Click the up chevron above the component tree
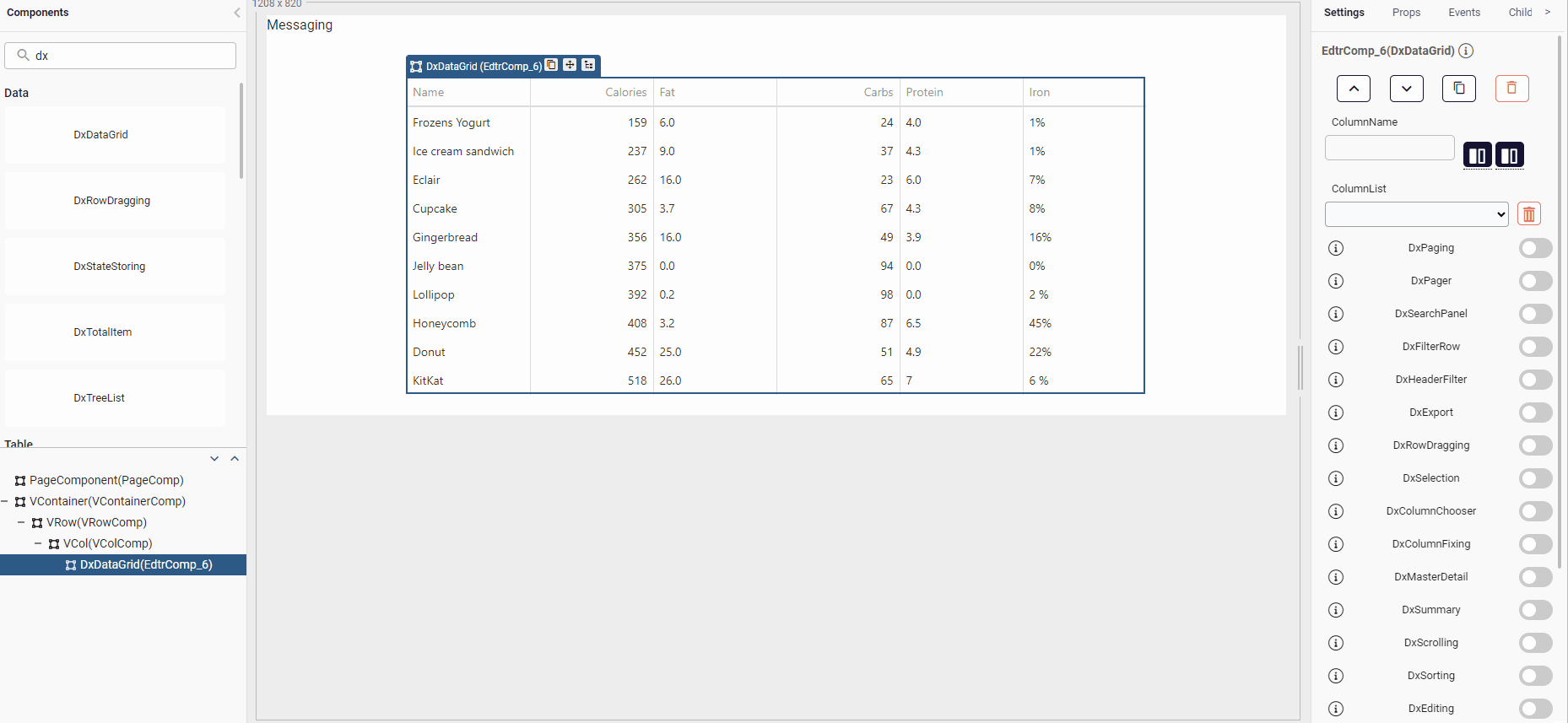The image size is (1568, 723). pos(235,459)
